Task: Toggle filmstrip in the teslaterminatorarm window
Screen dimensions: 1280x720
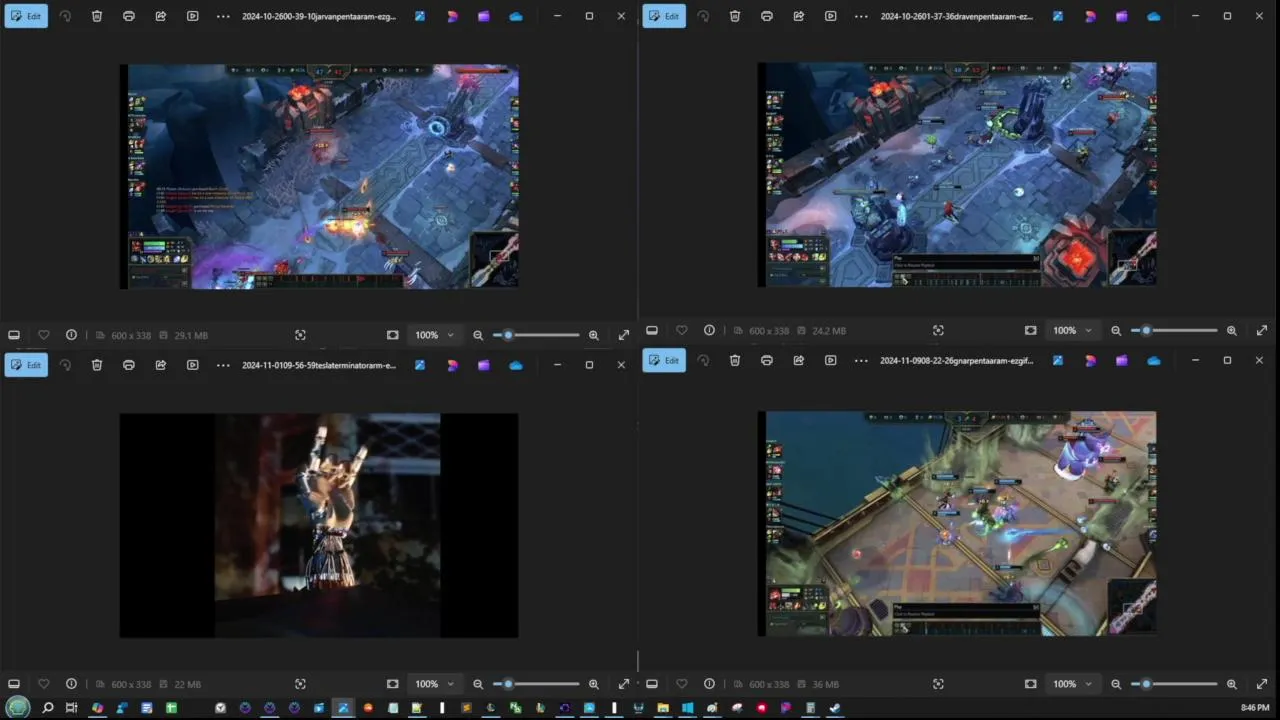Action: tap(14, 684)
